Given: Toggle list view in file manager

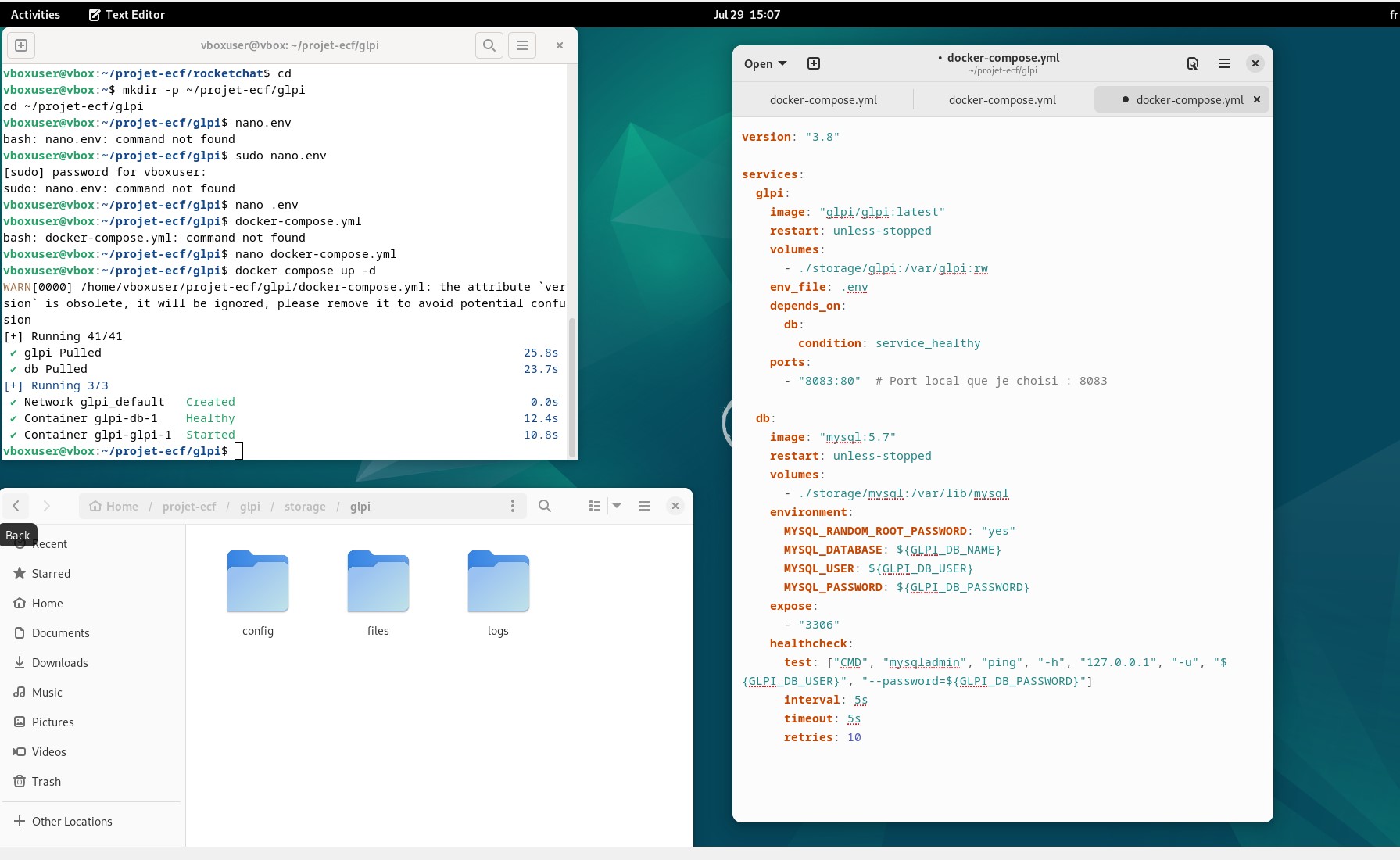Looking at the screenshot, I should click(x=595, y=506).
